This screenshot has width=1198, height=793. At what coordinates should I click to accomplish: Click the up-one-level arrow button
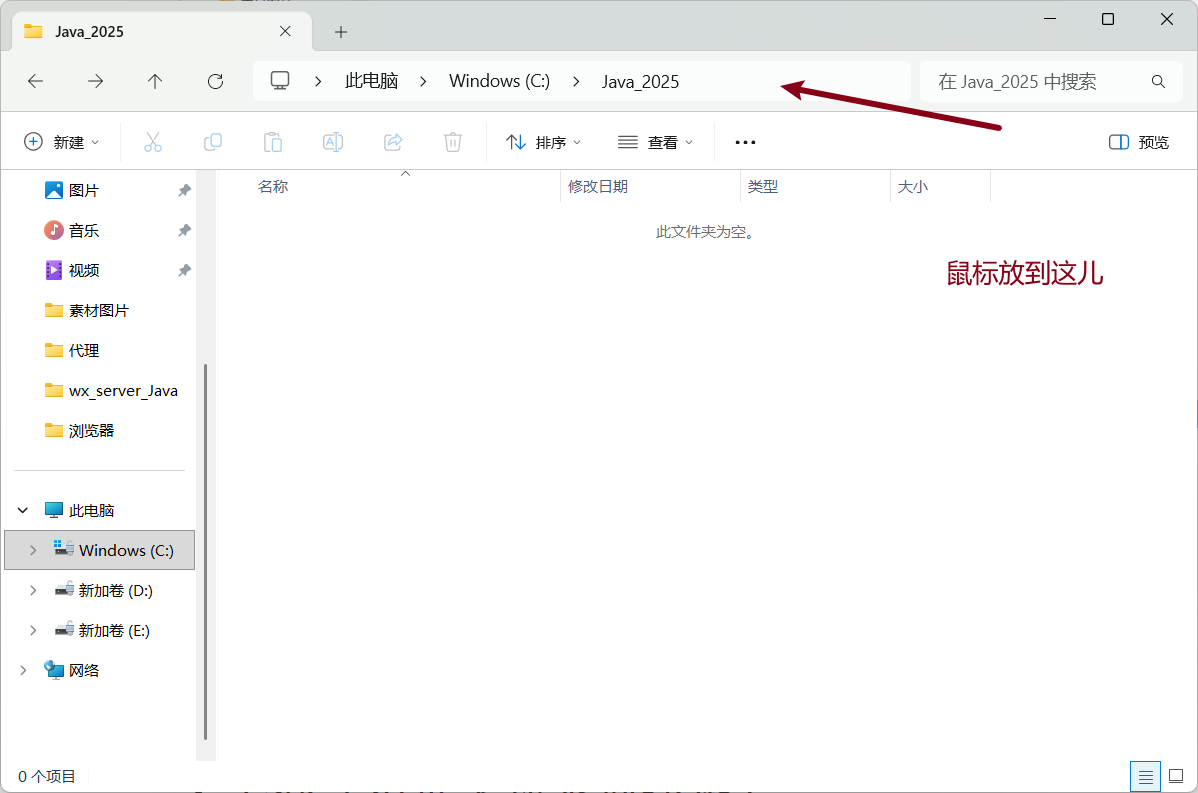[x=155, y=82]
